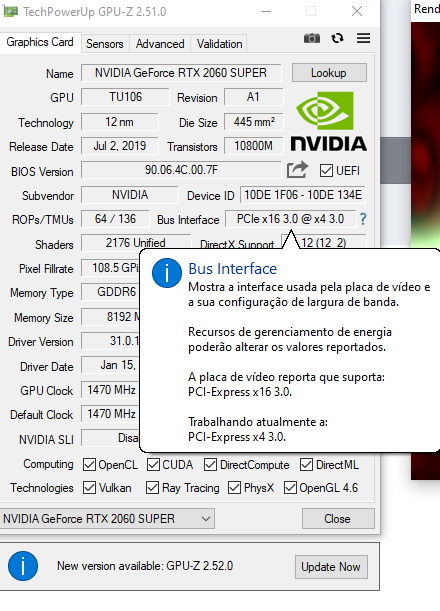Toggle the OpenGL 4.6 checkbox
This screenshot has width=440, height=611.
(290, 487)
